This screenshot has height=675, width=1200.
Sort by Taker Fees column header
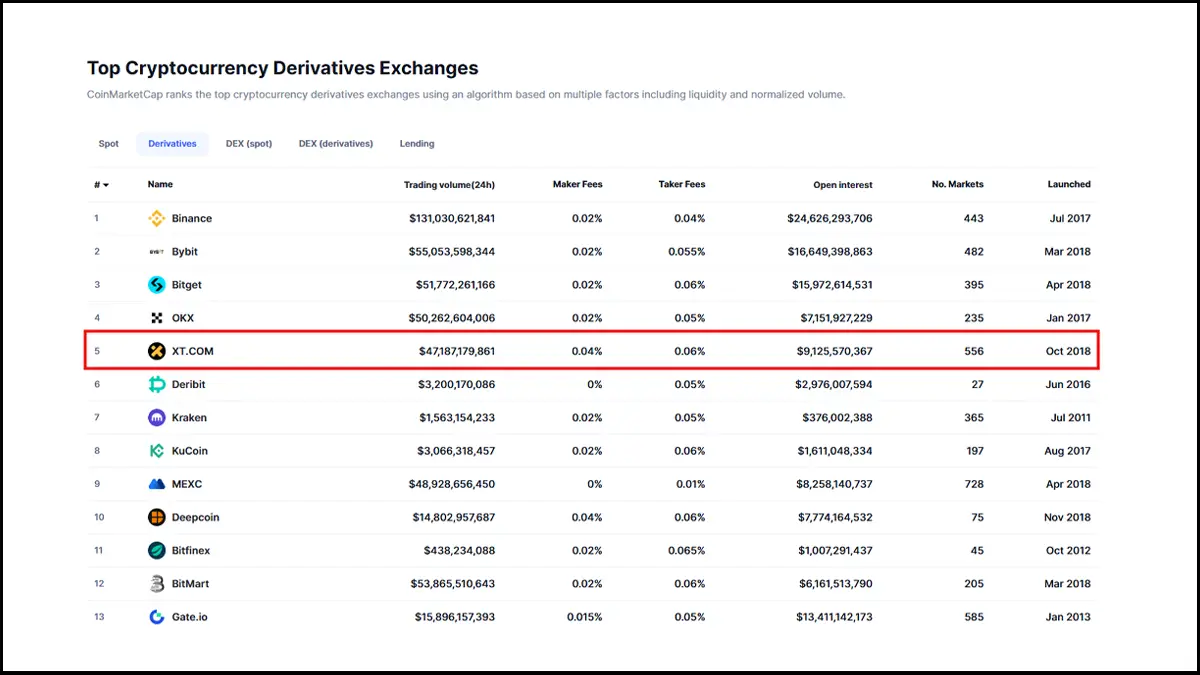[682, 185]
